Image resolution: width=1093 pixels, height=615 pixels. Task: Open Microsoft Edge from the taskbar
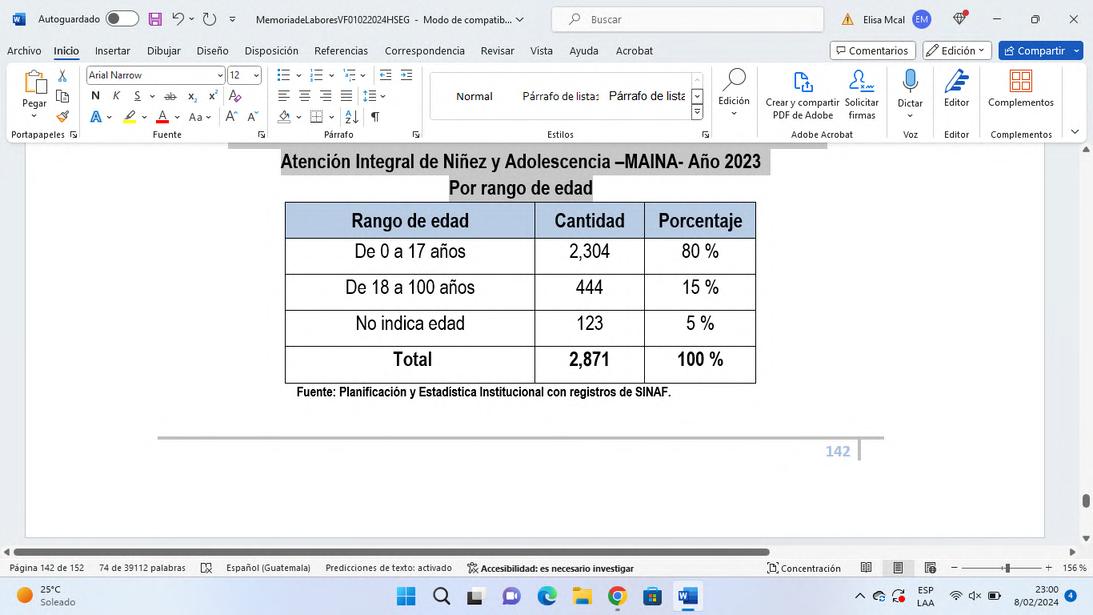547,596
